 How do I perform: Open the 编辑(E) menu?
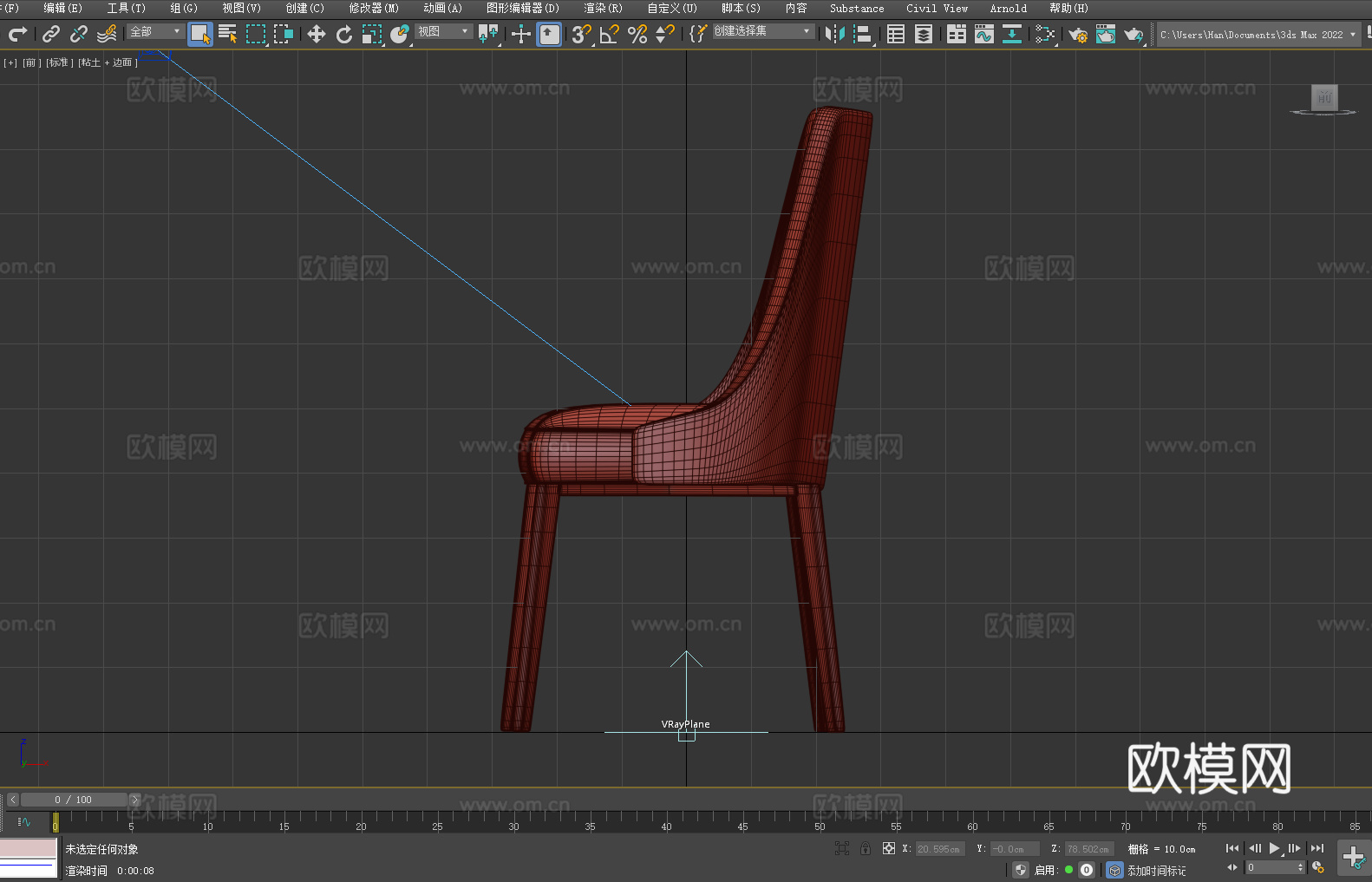point(62,8)
